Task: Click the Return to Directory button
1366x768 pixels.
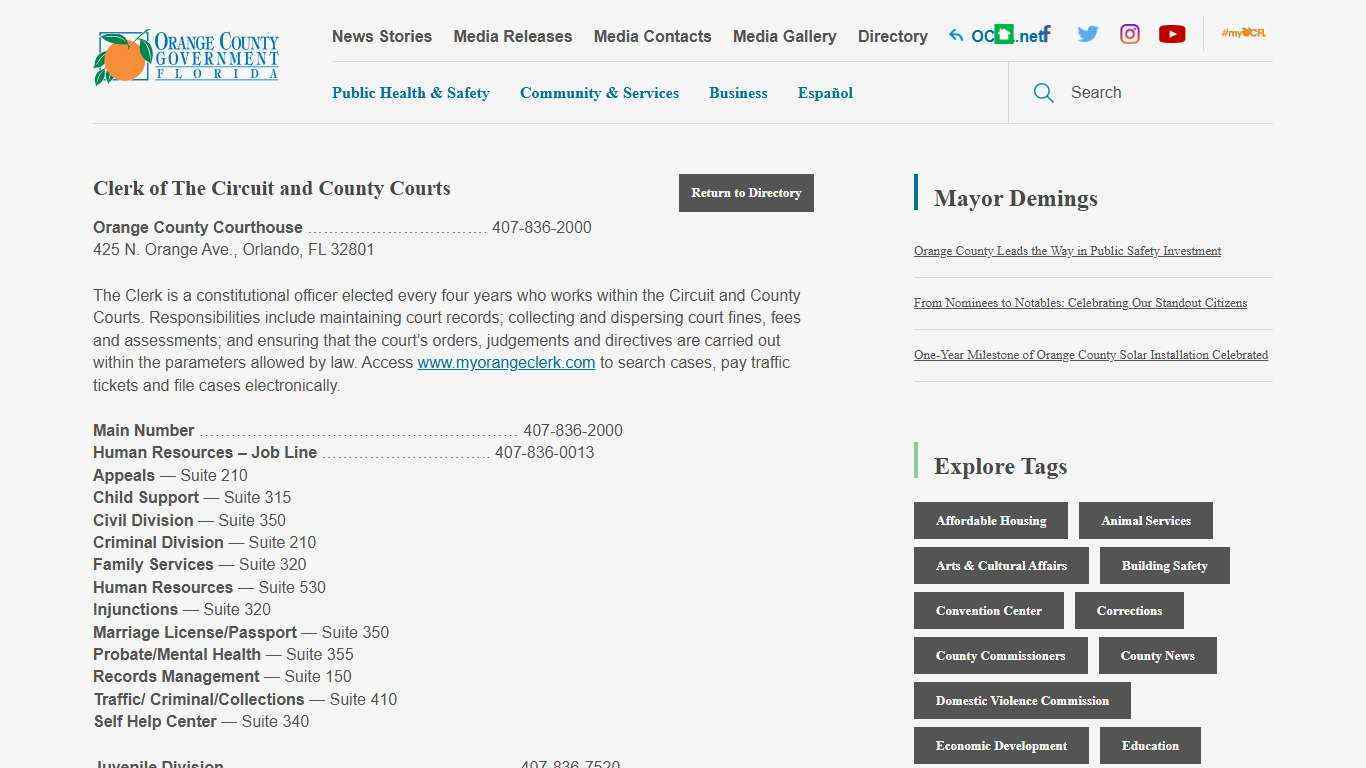Action: 745,192
